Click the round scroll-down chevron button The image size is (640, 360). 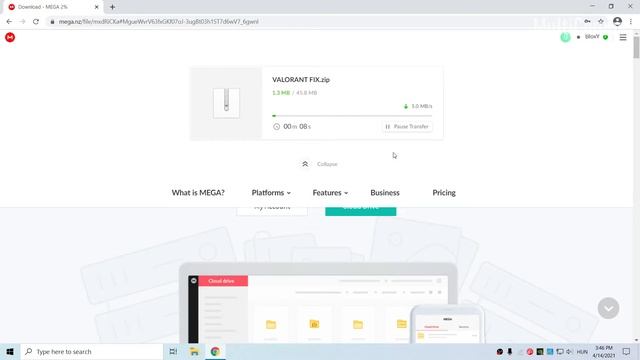coord(608,308)
